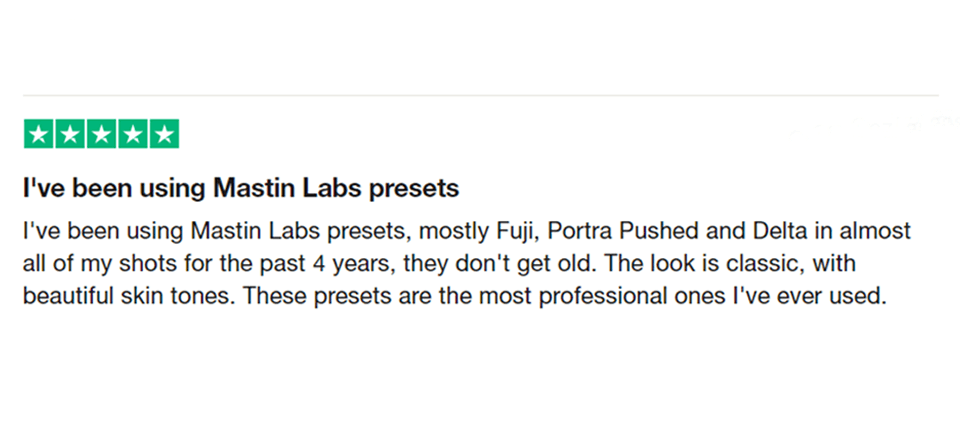Click the horizontal divider above the stars

pyautogui.click(x=480, y=96)
